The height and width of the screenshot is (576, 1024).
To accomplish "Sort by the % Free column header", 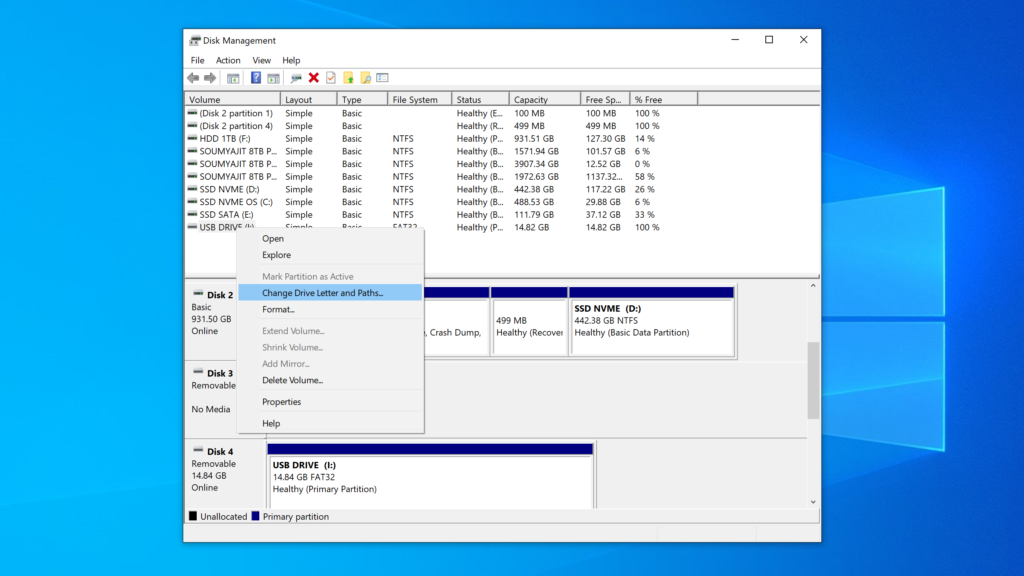I will [664, 99].
